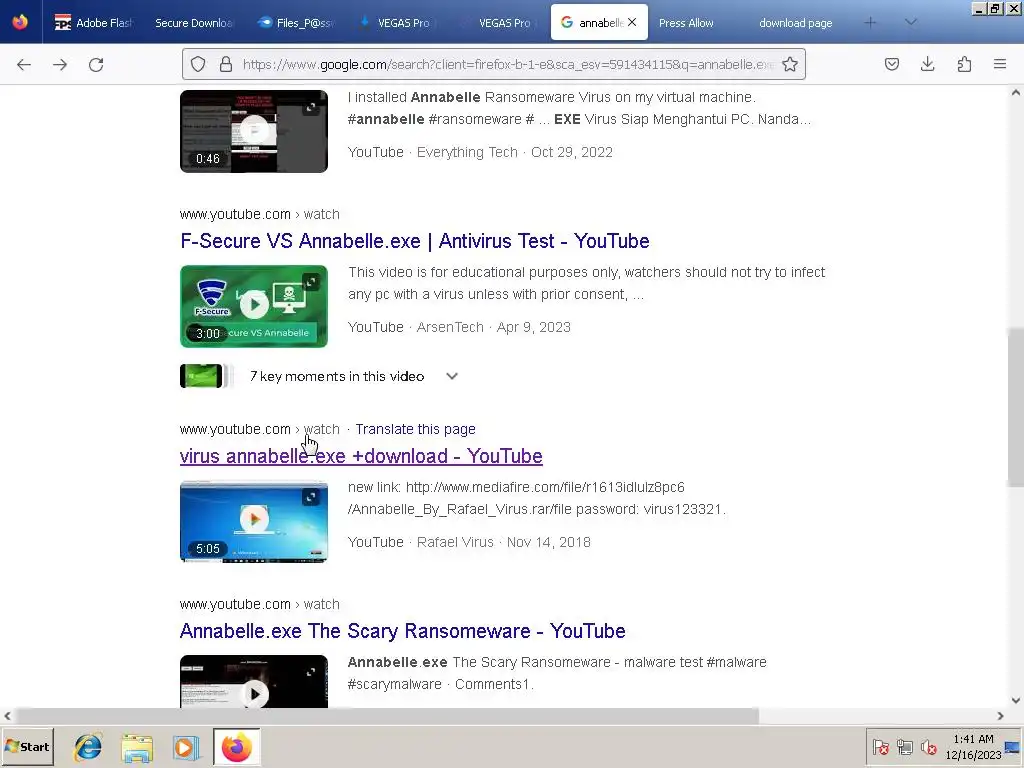Open virus annabelle.exe +download result
The image size is (1024, 768).
361,456
